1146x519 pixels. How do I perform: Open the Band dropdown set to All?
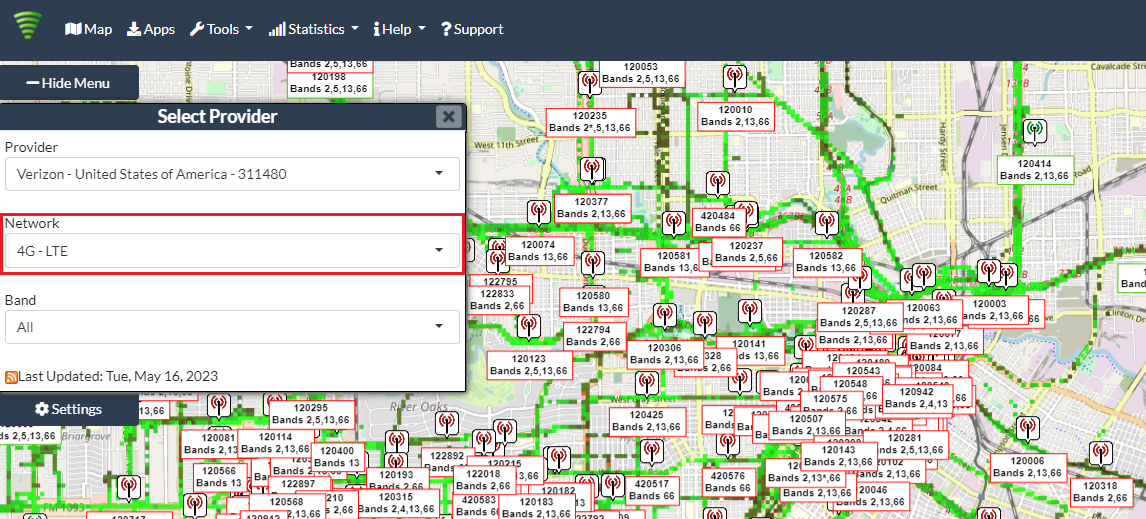click(231, 327)
